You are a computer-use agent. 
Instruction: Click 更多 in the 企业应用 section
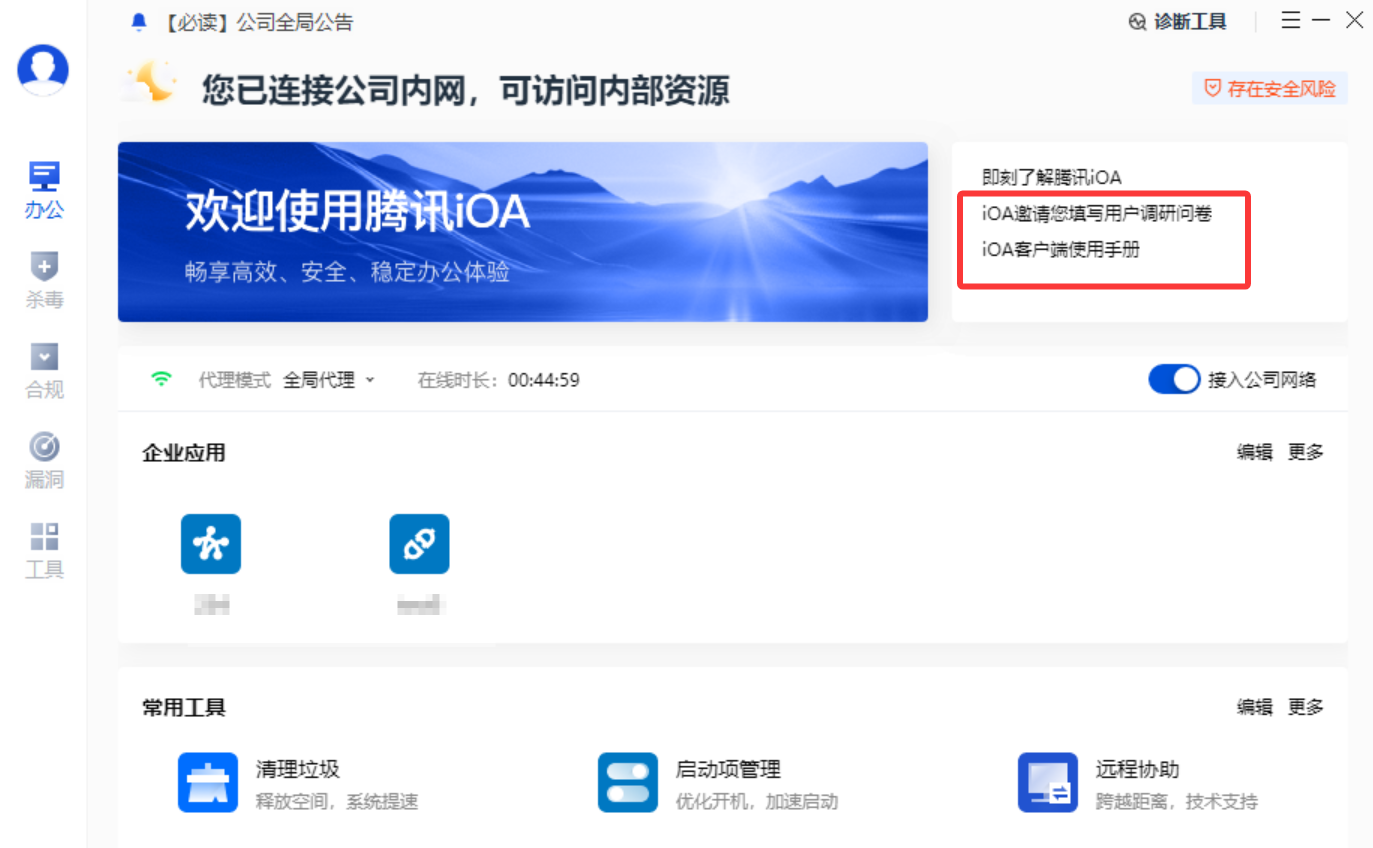(1306, 452)
